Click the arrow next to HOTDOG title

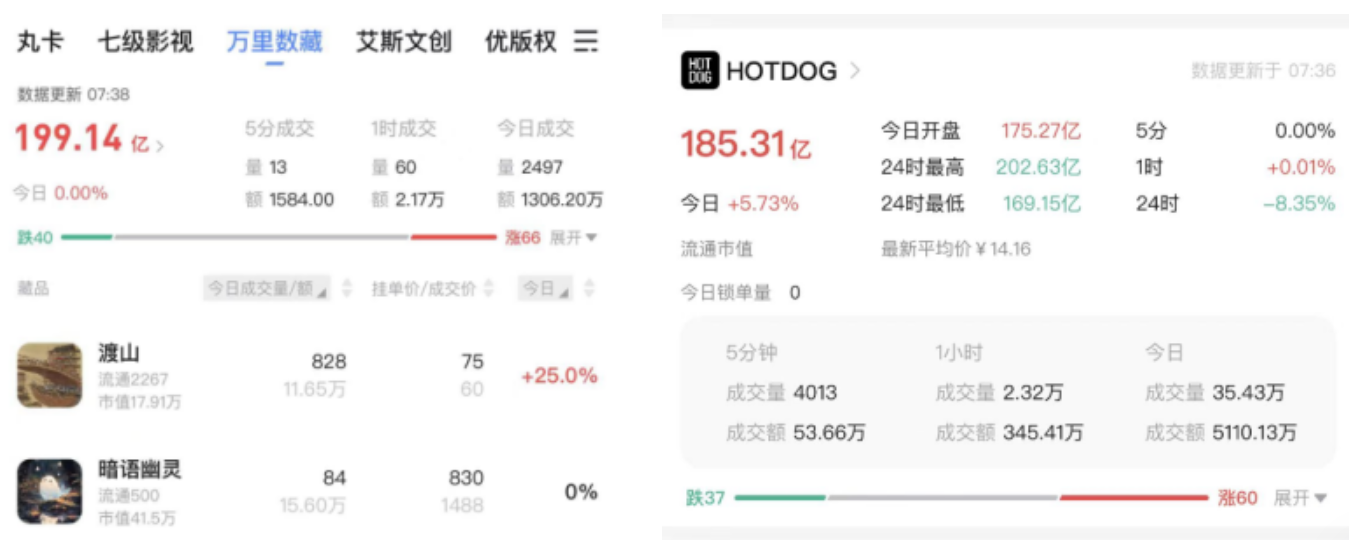855,71
